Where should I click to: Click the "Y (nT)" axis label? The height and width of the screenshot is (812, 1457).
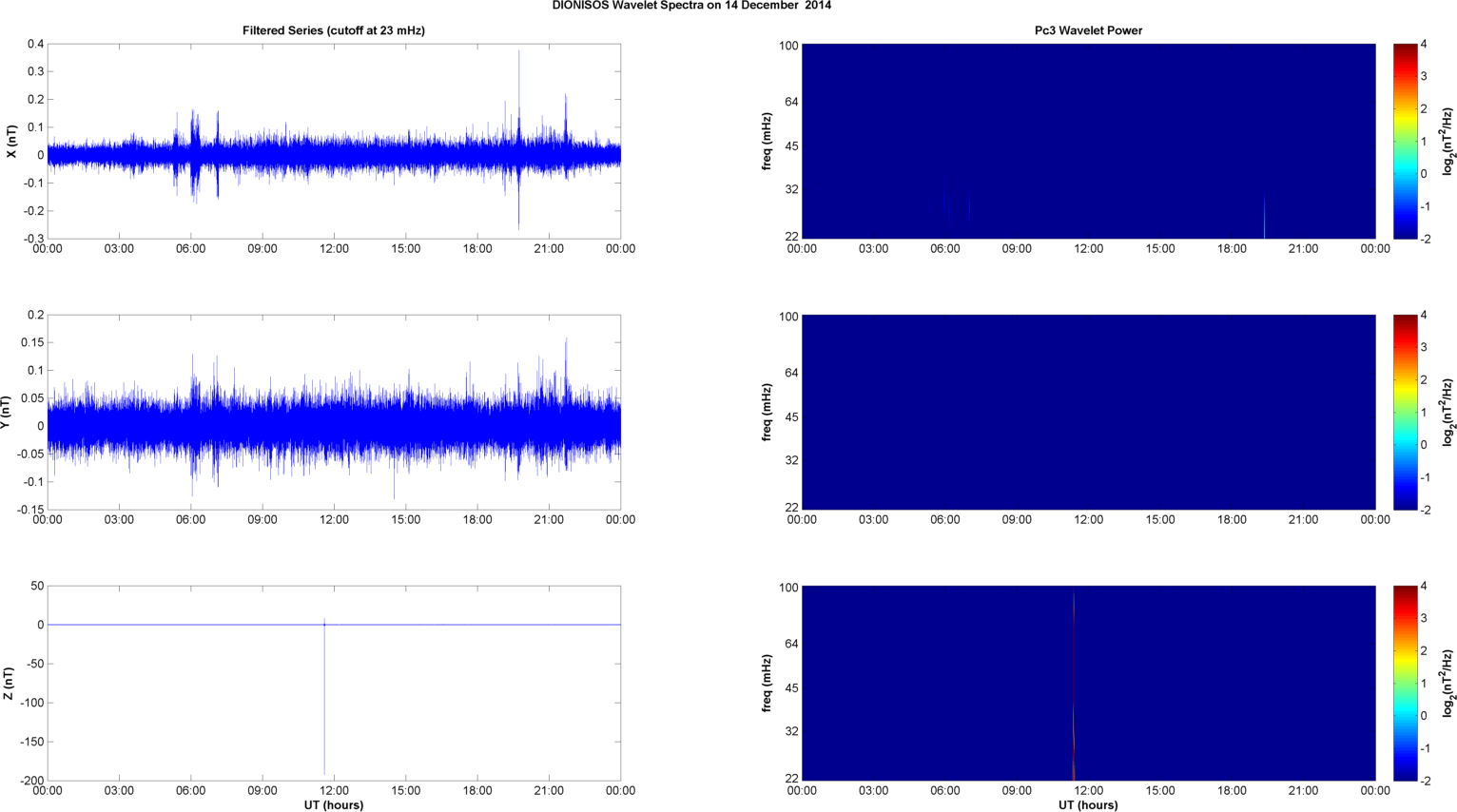point(6,413)
